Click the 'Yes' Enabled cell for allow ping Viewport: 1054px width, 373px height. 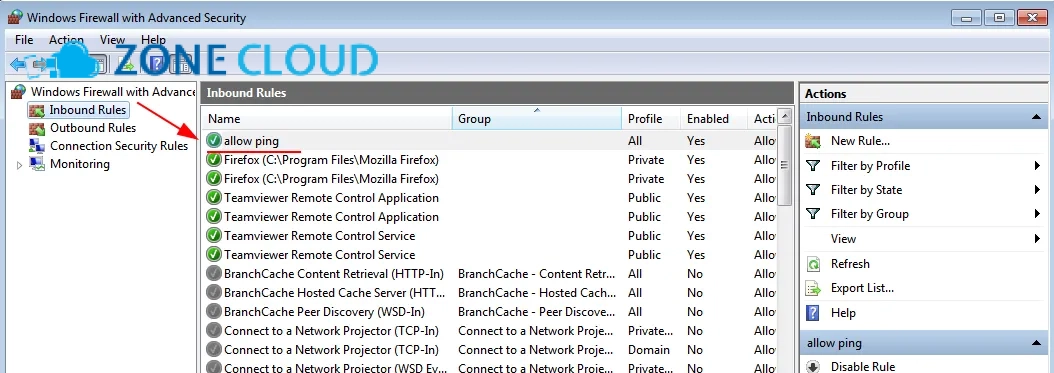tap(696, 140)
